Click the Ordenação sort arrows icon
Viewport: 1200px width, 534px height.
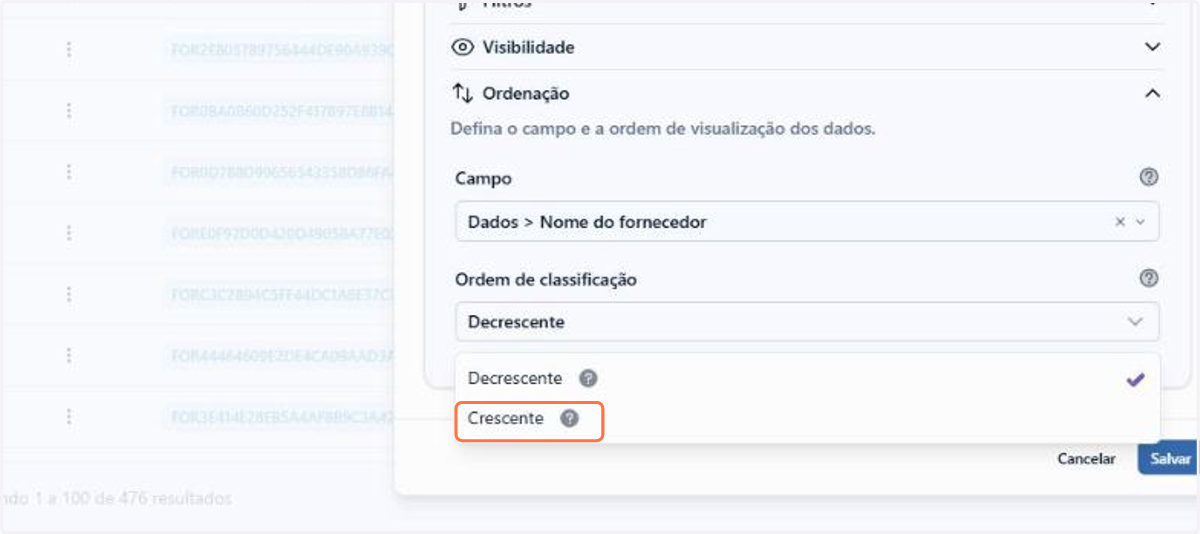462,93
